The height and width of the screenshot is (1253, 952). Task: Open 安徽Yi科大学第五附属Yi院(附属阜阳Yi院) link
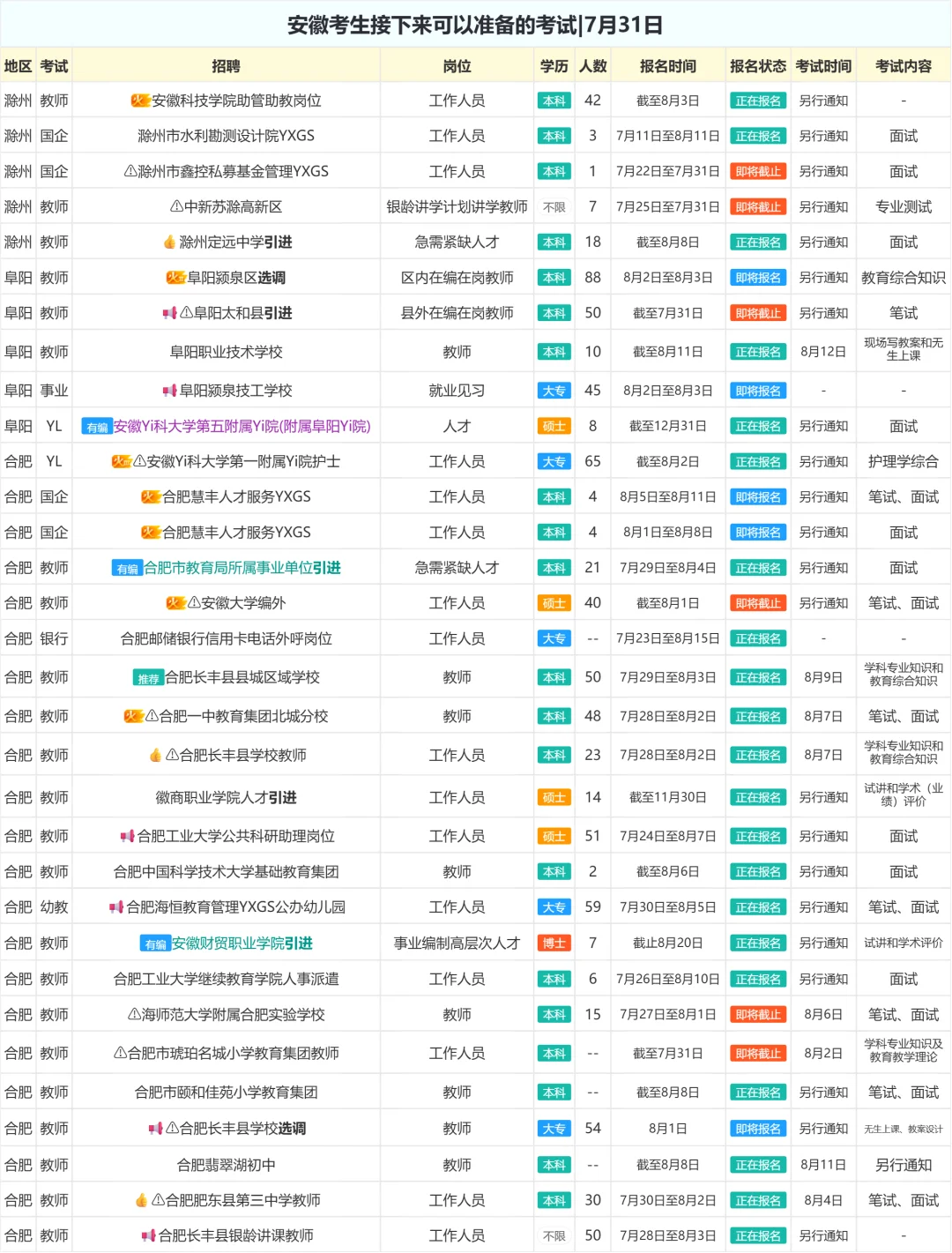(x=242, y=426)
